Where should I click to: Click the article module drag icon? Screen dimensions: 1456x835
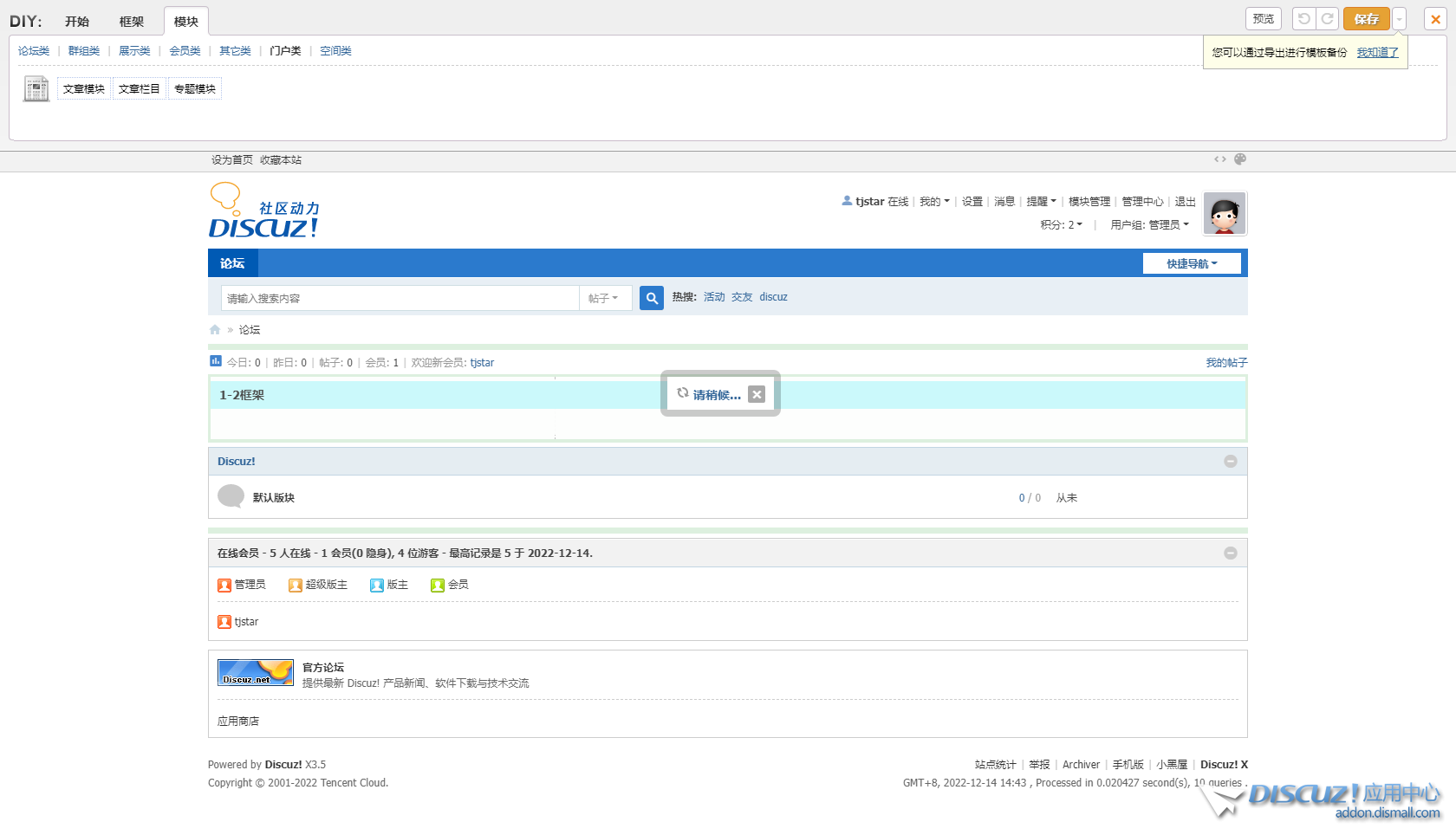pos(36,88)
